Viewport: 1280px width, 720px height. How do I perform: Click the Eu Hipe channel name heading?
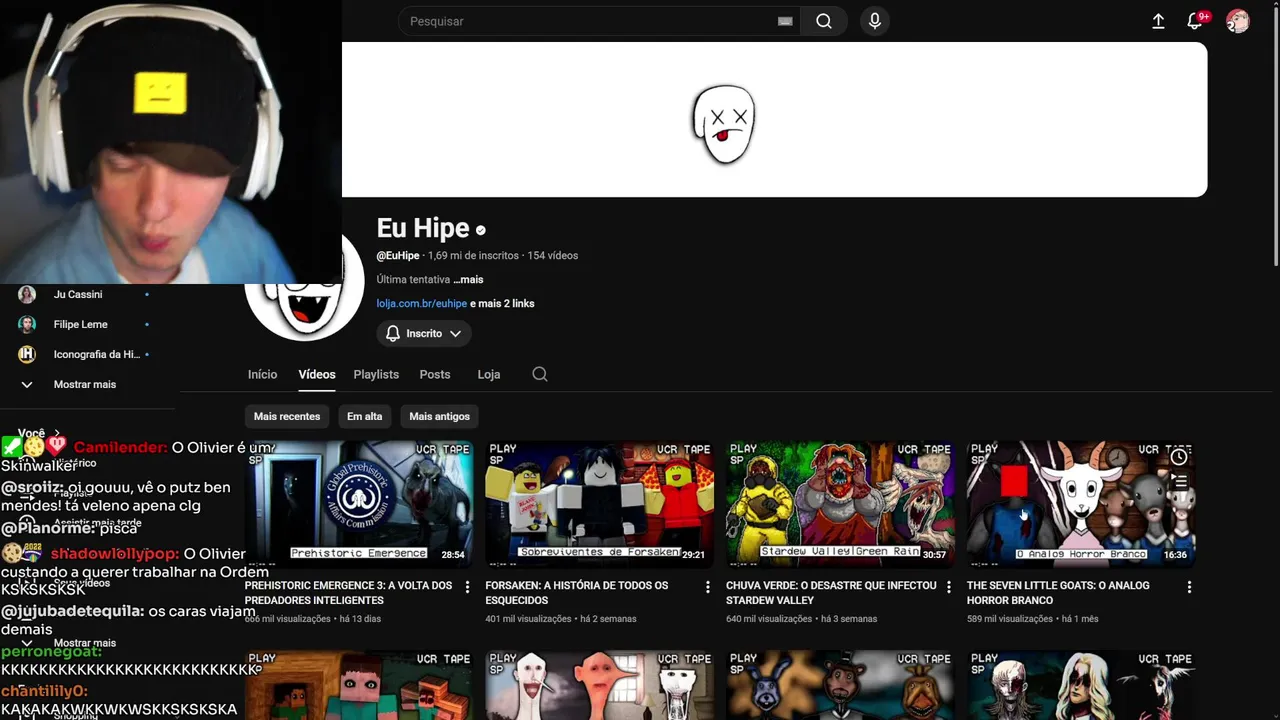pos(423,228)
